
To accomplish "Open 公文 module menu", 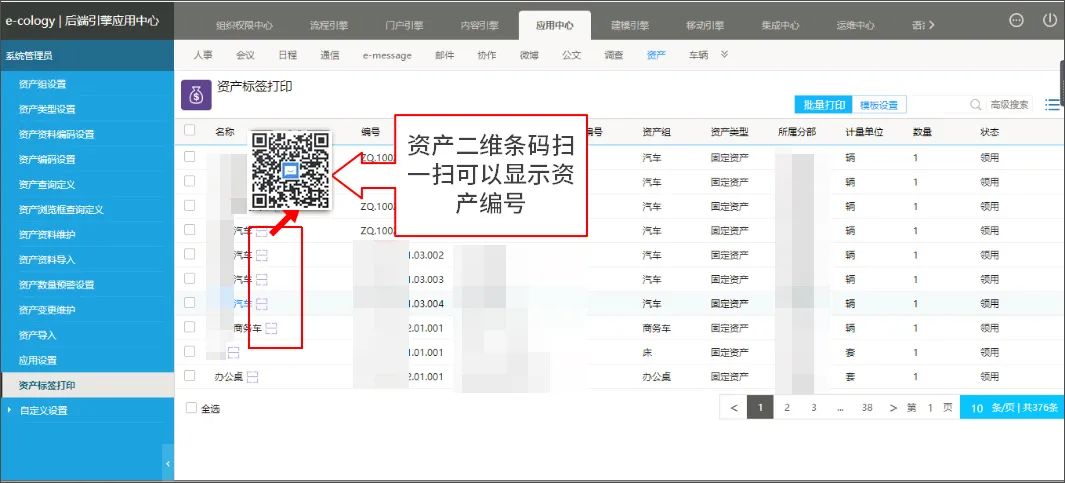I will click(x=572, y=55).
